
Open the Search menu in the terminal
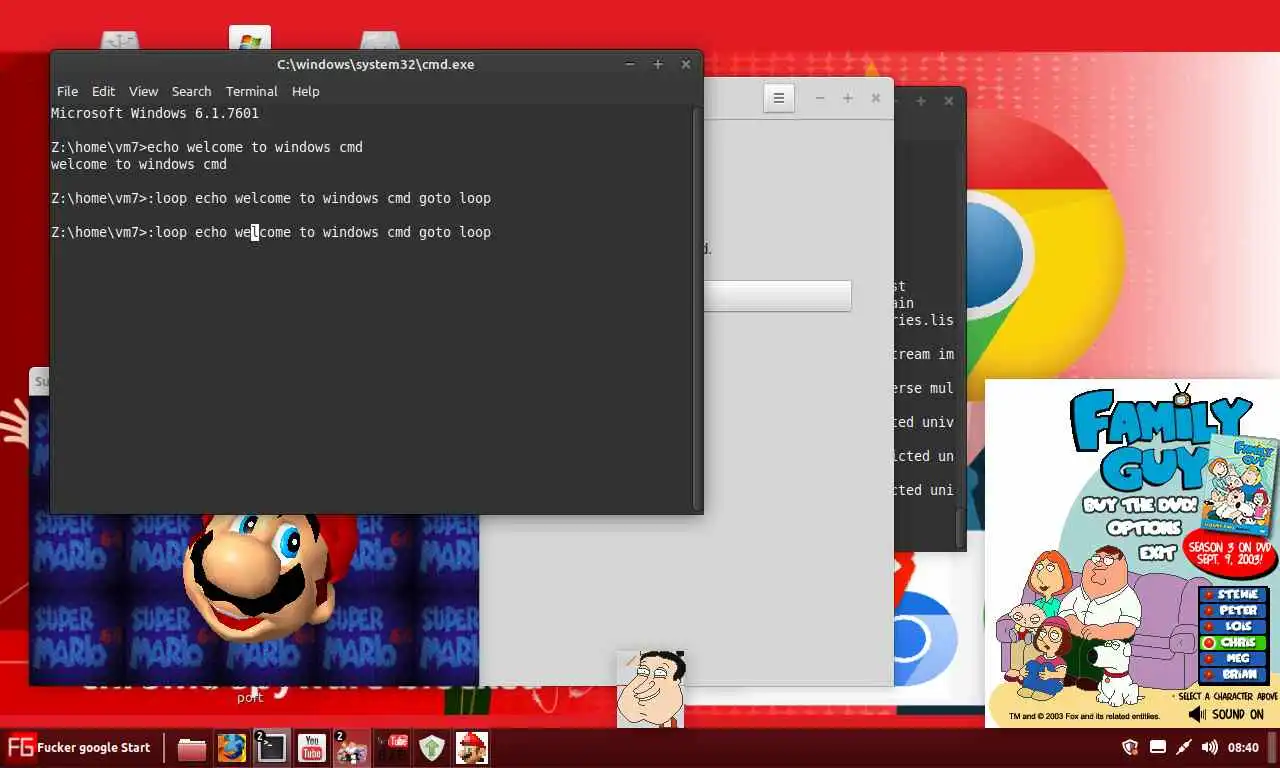click(x=191, y=91)
